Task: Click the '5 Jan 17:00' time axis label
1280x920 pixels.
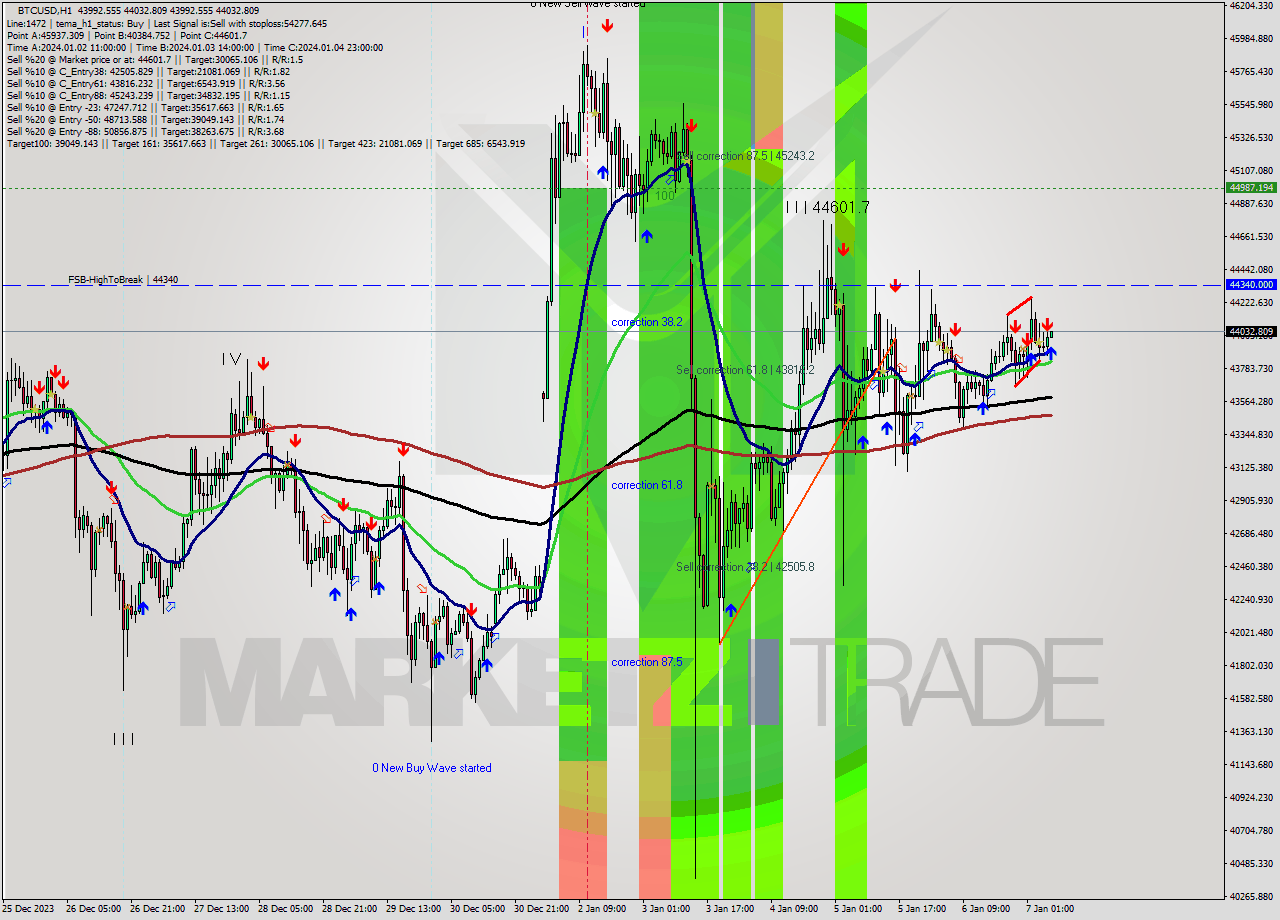Action: (922, 909)
